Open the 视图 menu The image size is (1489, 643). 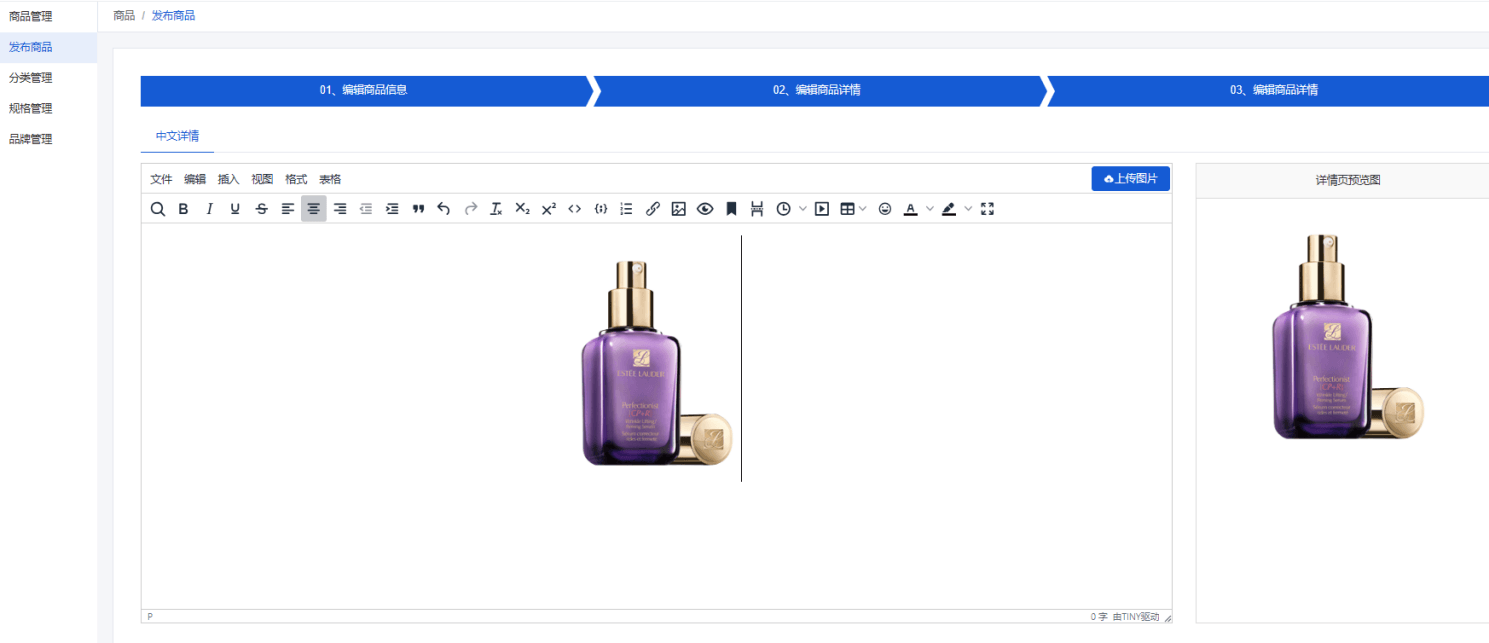[x=262, y=179]
